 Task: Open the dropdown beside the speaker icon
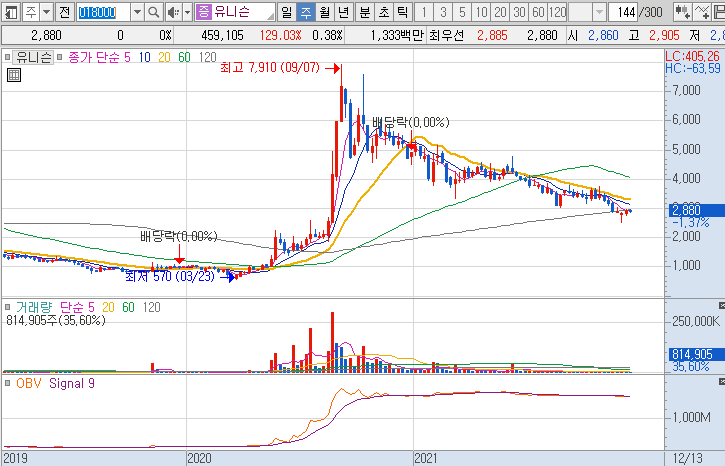187,12
